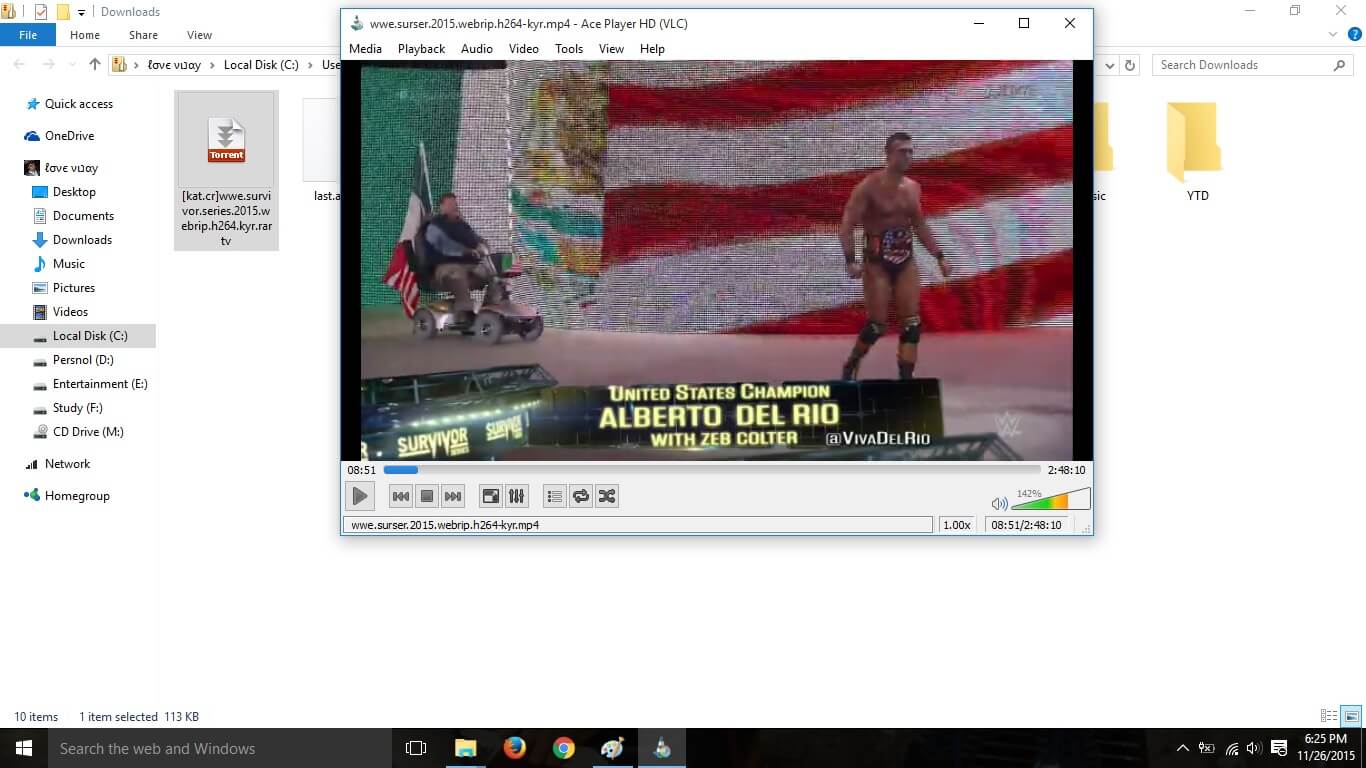
Task: Select Network in navigation pane
Action: coord(67,464)
